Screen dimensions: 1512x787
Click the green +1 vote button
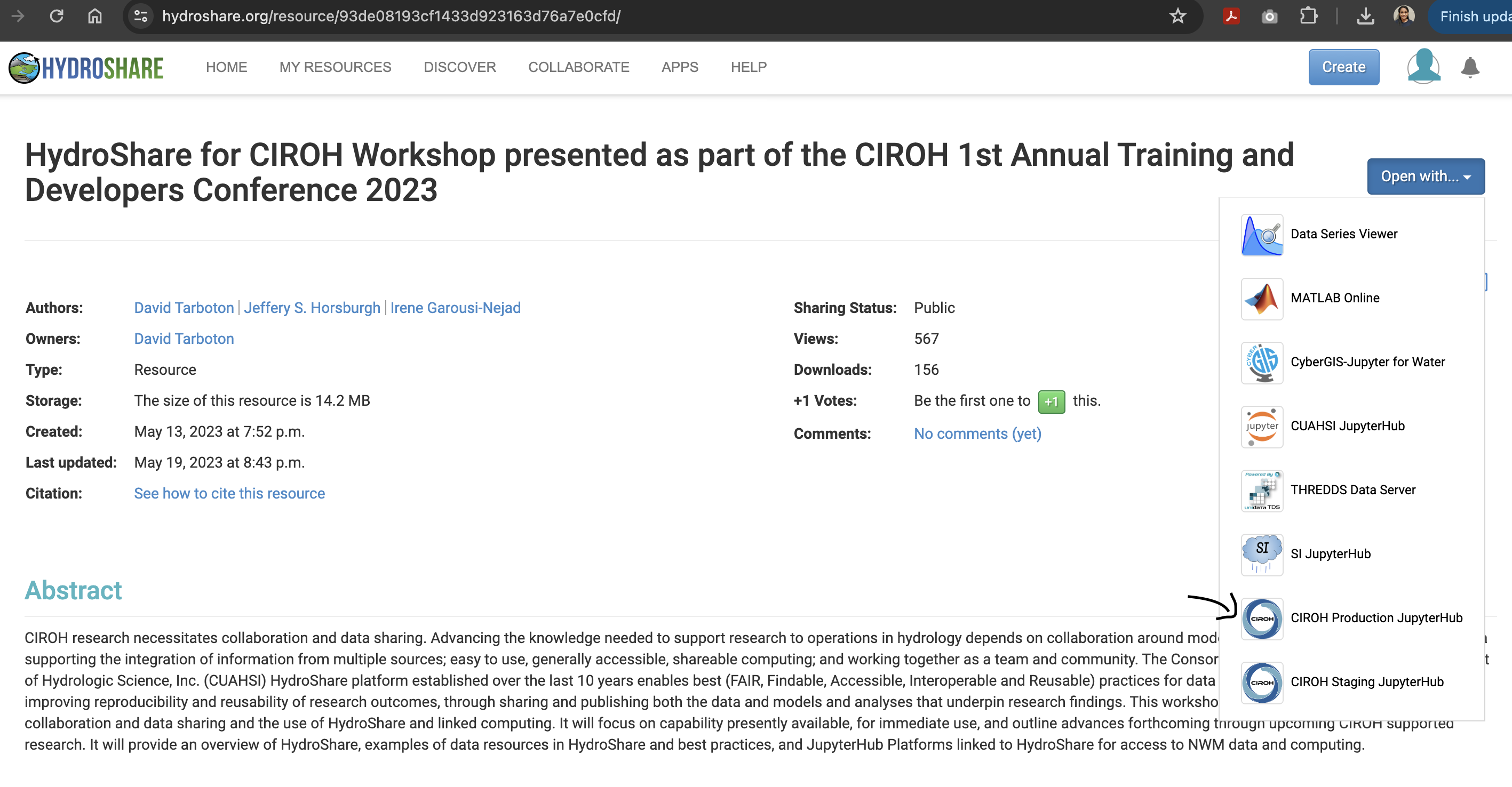tap(1051, 401)
